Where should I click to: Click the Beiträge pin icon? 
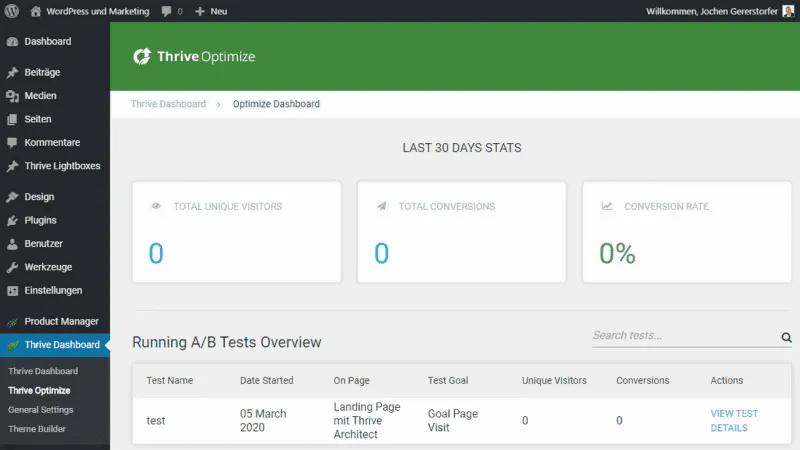tap(12, 72)
